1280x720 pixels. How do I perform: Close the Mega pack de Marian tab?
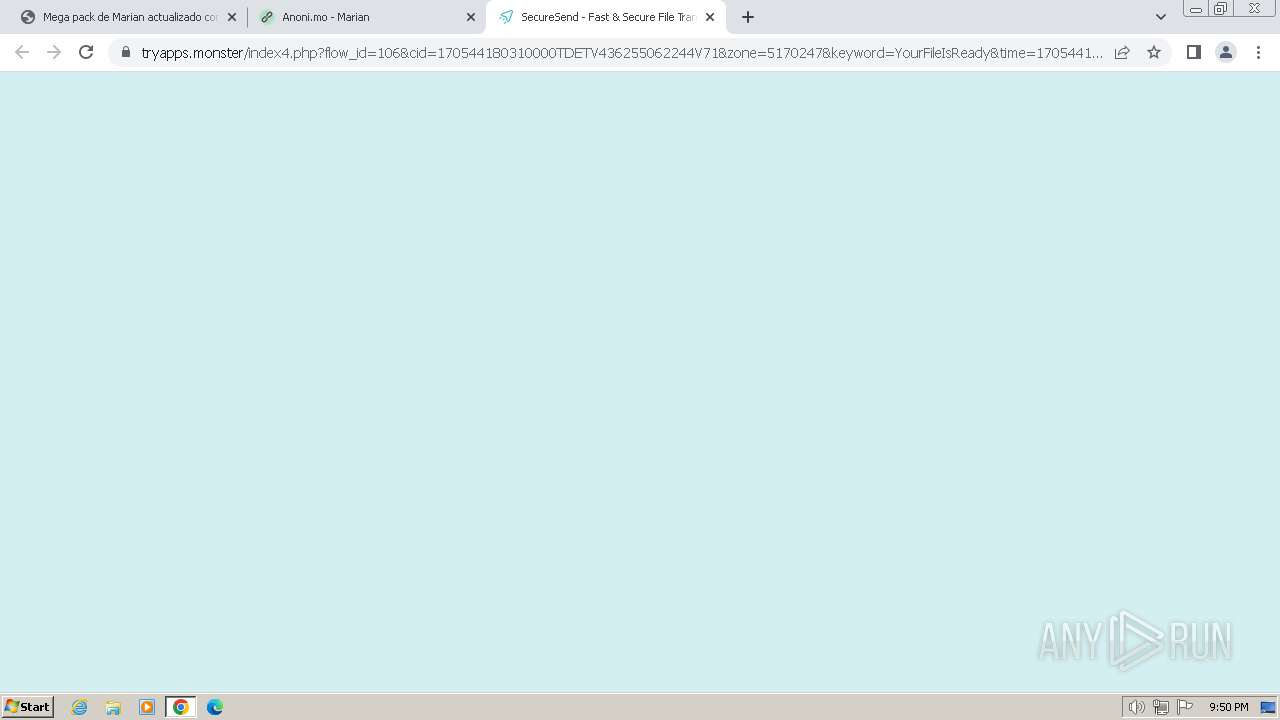pyautogui.click(x=232, y=17)
